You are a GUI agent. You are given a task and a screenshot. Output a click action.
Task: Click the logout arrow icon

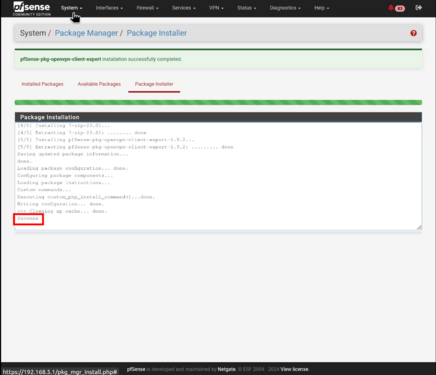pyautogui.click(x=419, y=8)
